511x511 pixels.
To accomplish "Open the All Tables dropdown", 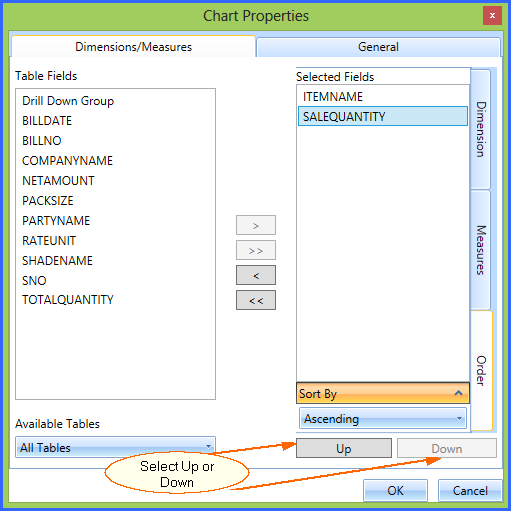I will (x=115, y=447).
